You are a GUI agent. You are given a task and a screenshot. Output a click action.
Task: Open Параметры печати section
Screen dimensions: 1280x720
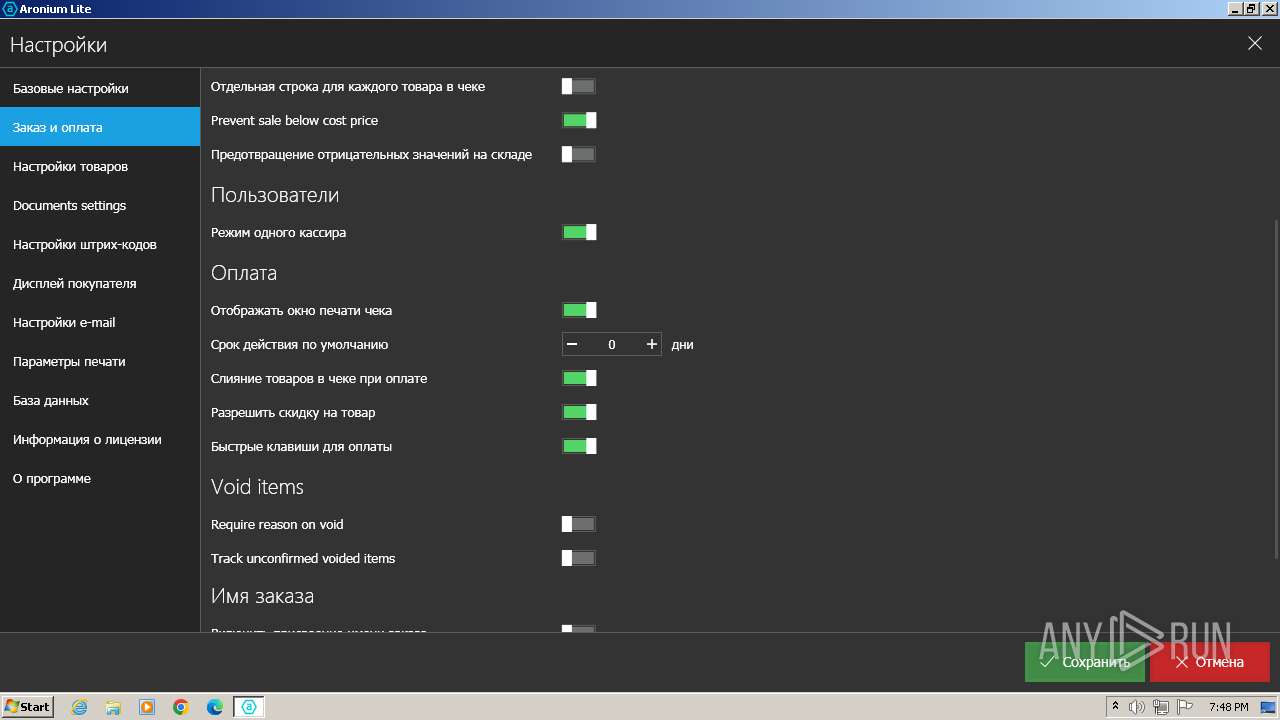click(x=100, y=361)
